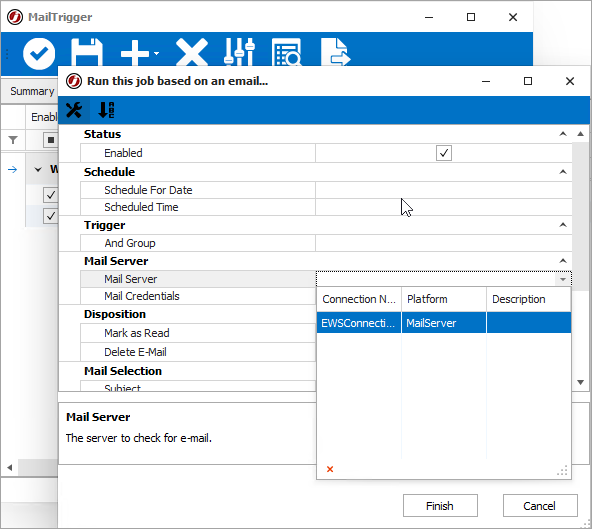Screen dimensions: 592x529
Task: Collapse the Trigger section chevron
Action: click(x=563, y=225)
